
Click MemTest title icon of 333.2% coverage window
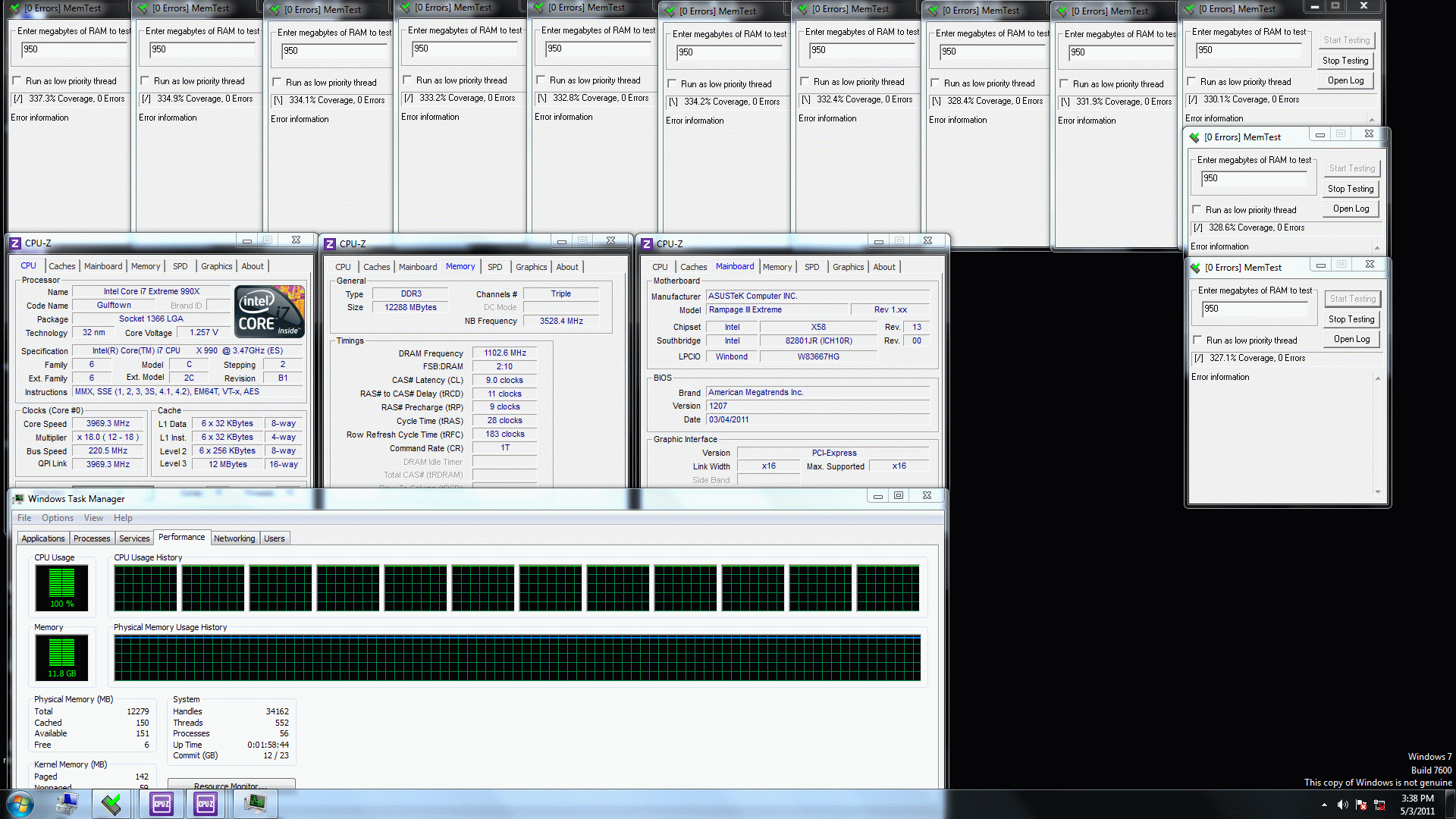point(405,8)
